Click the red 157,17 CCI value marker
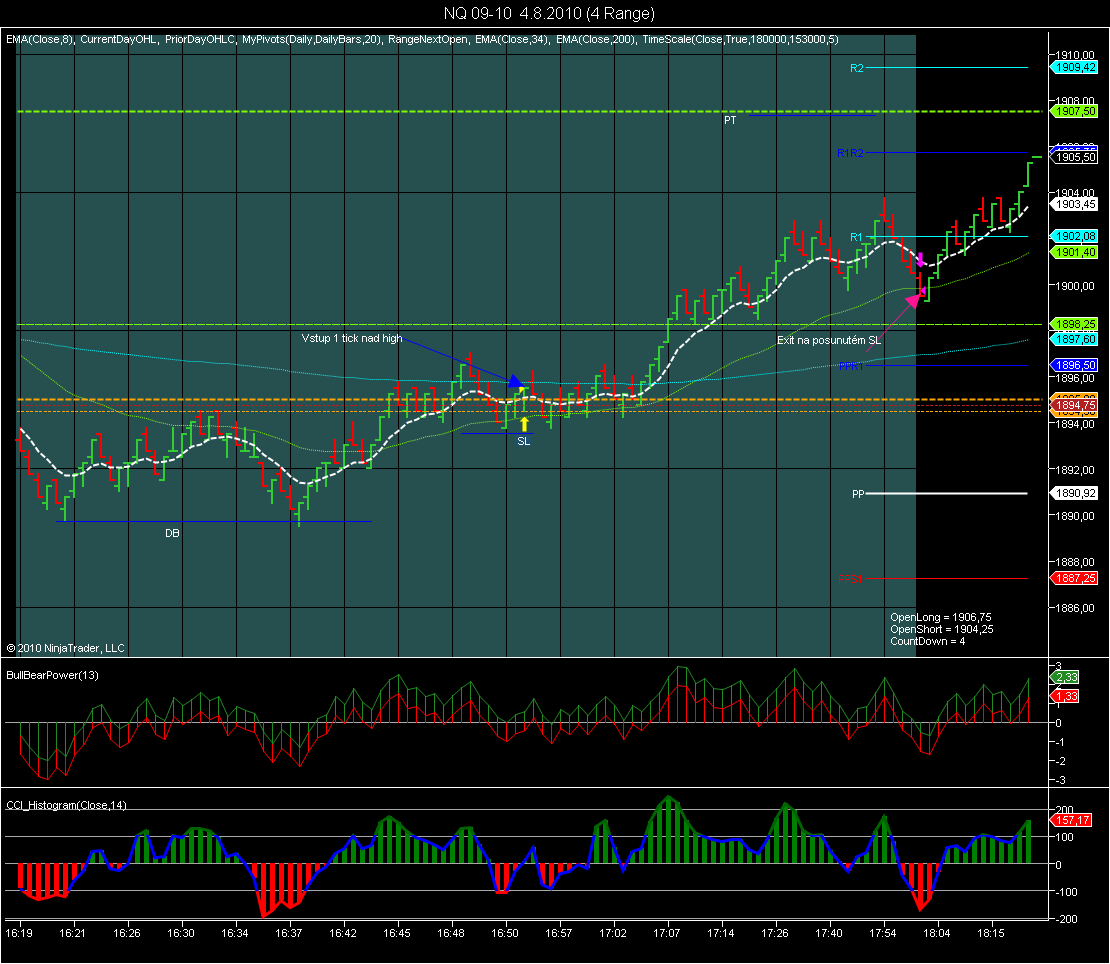 tap(1072, 820)
